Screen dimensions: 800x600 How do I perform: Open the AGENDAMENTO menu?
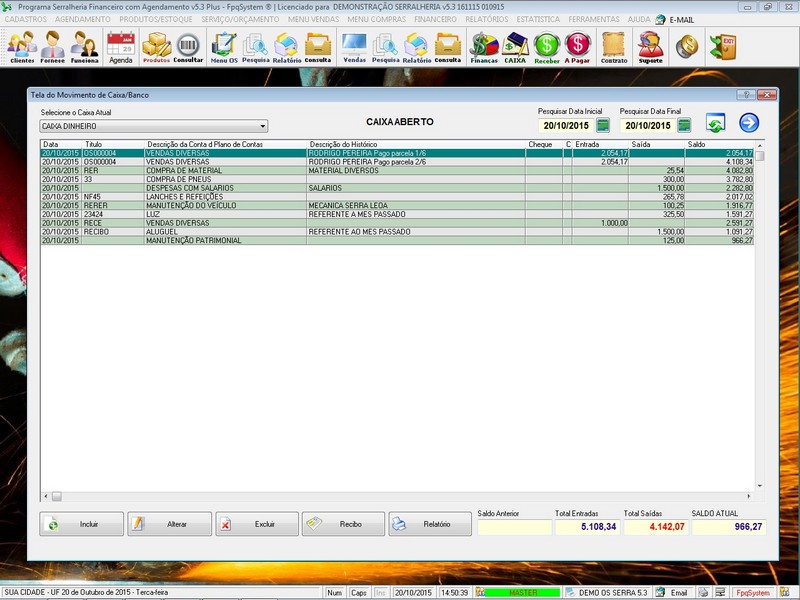(83, 19)
